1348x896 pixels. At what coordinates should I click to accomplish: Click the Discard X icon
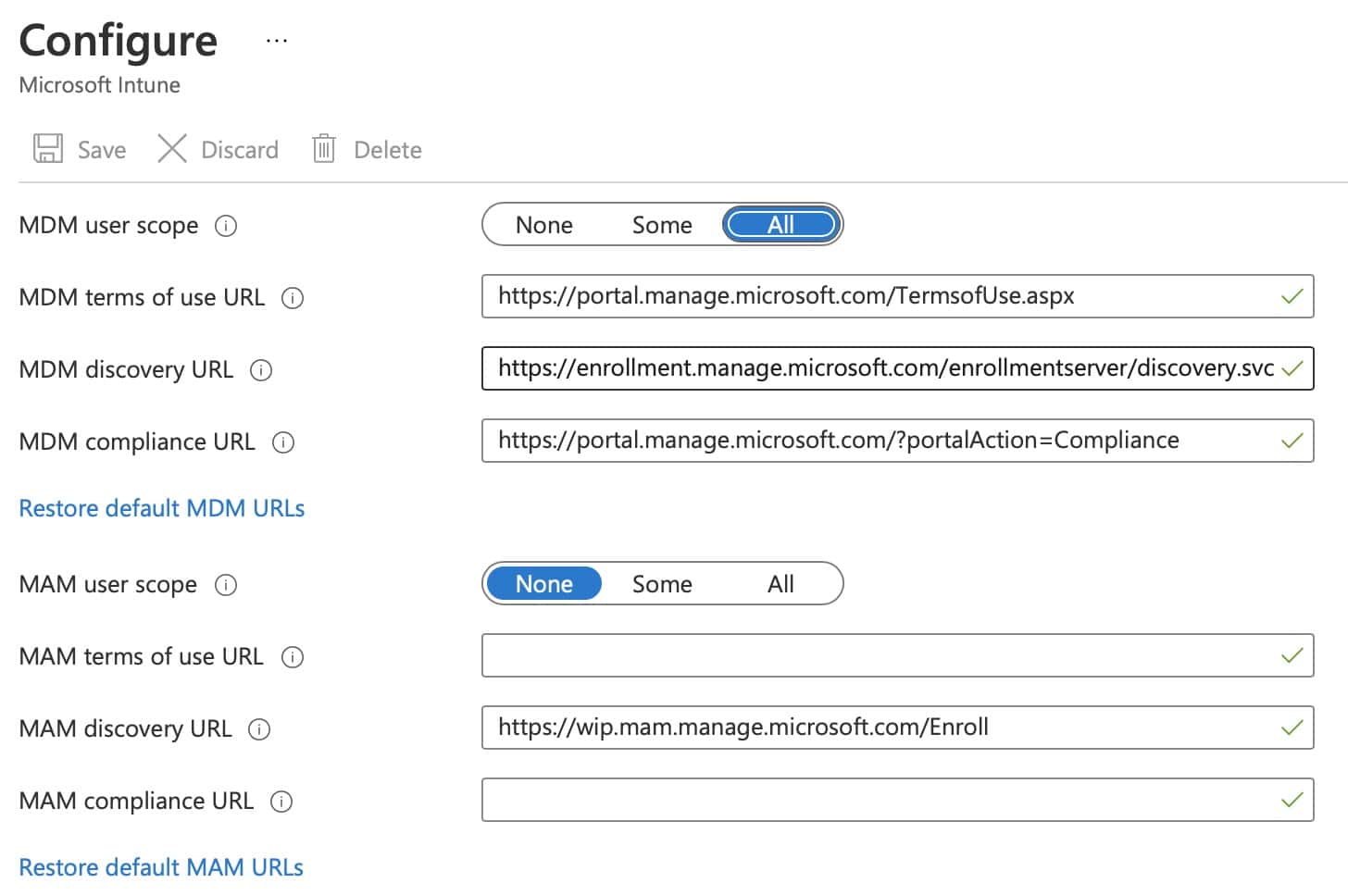coord(172,148)
